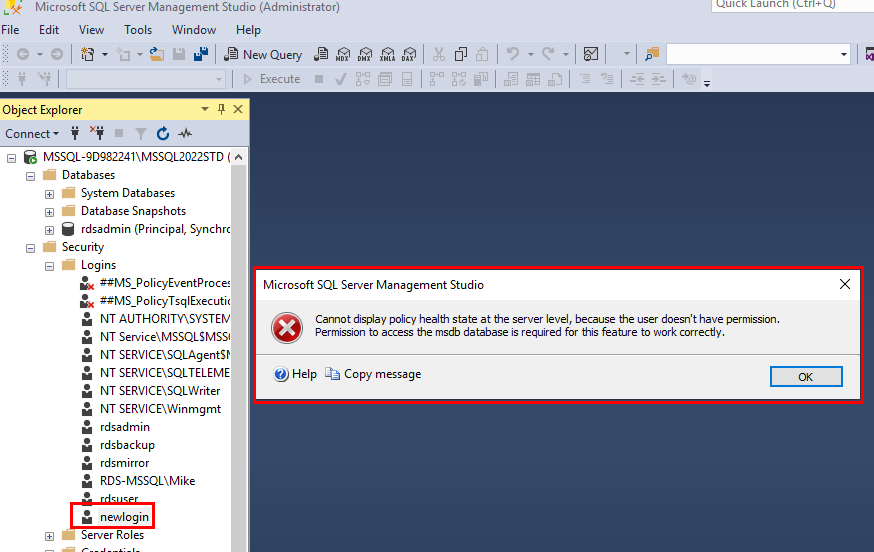The width and height of the screenshot is (874, 552).
Task: Close the error dialog with the X
Action: coord(844,284)
